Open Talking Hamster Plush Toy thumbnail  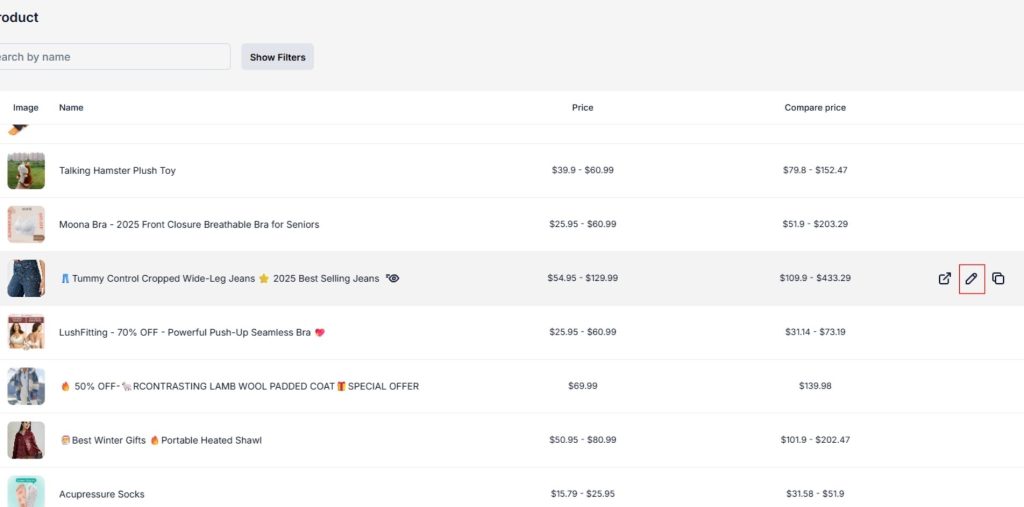(x=26, y=171)
